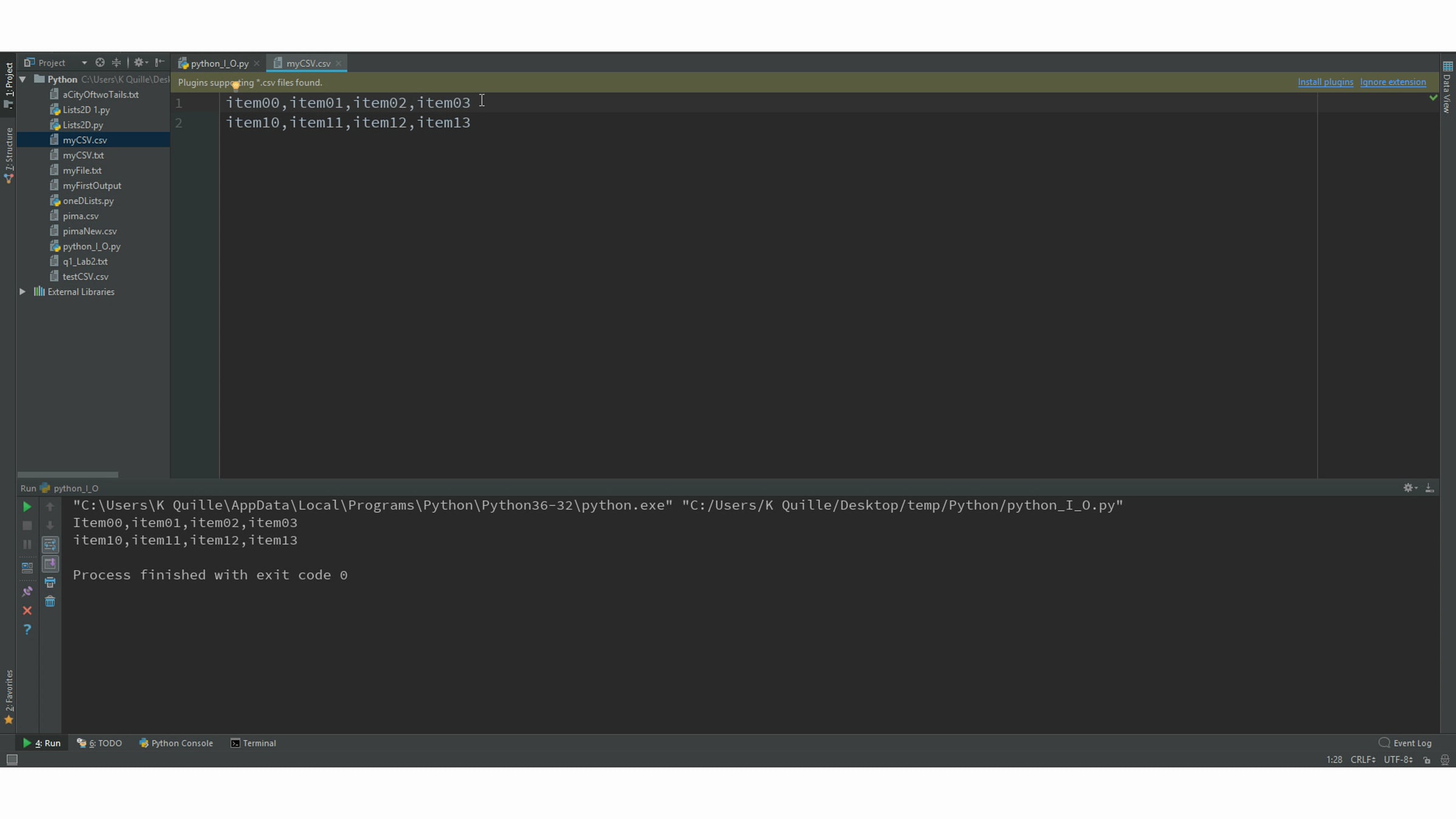Toggle the Z: Structure side tool button
The width and height of the screenshot is (1456, 819).
click(8, 155)
